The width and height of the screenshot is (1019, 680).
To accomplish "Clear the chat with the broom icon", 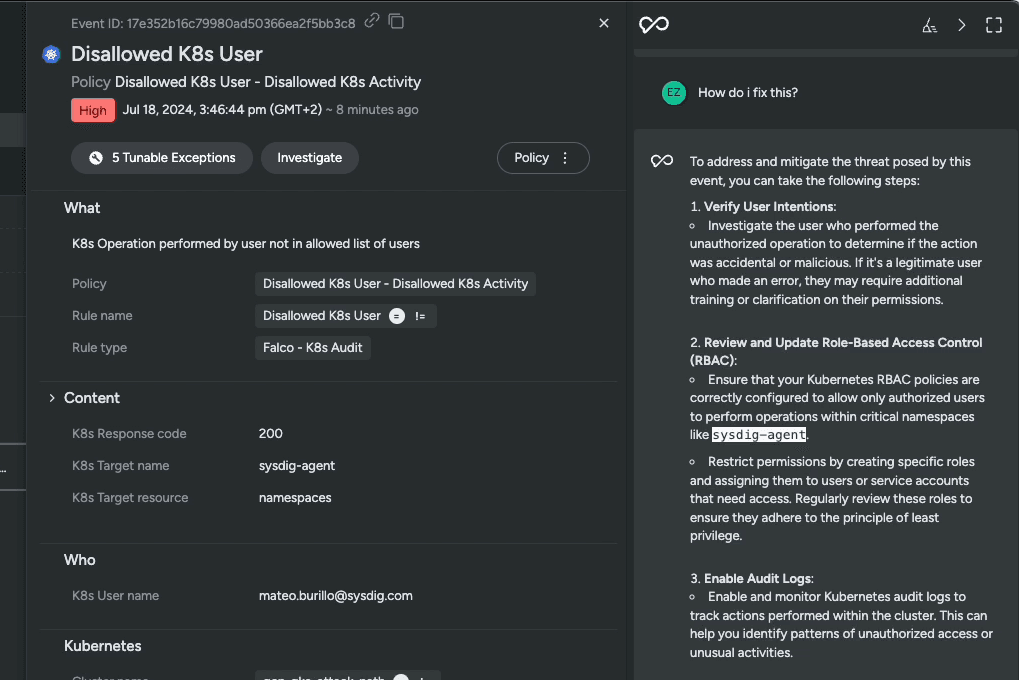I will [930, 25].
